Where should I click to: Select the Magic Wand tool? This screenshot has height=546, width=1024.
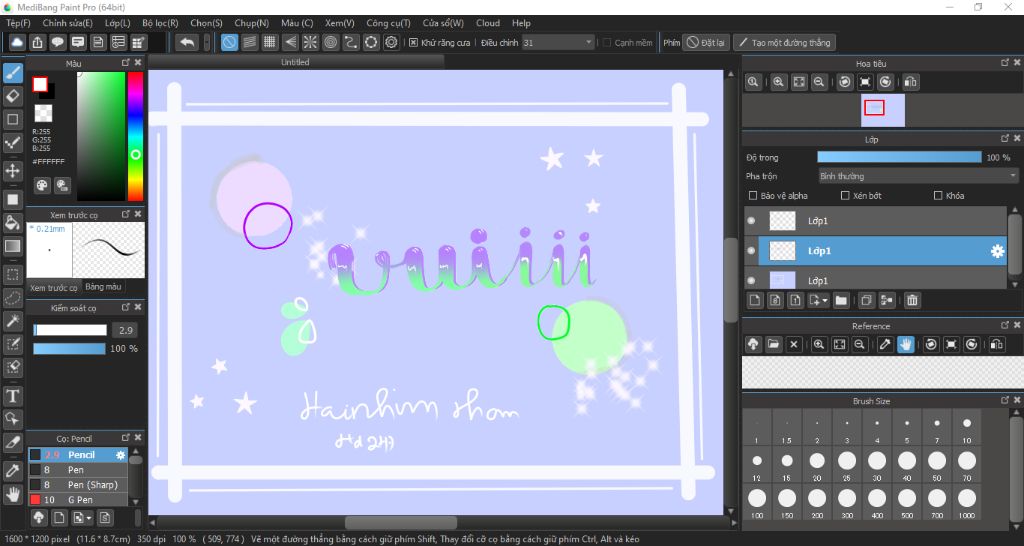click(x=12, y=321)
